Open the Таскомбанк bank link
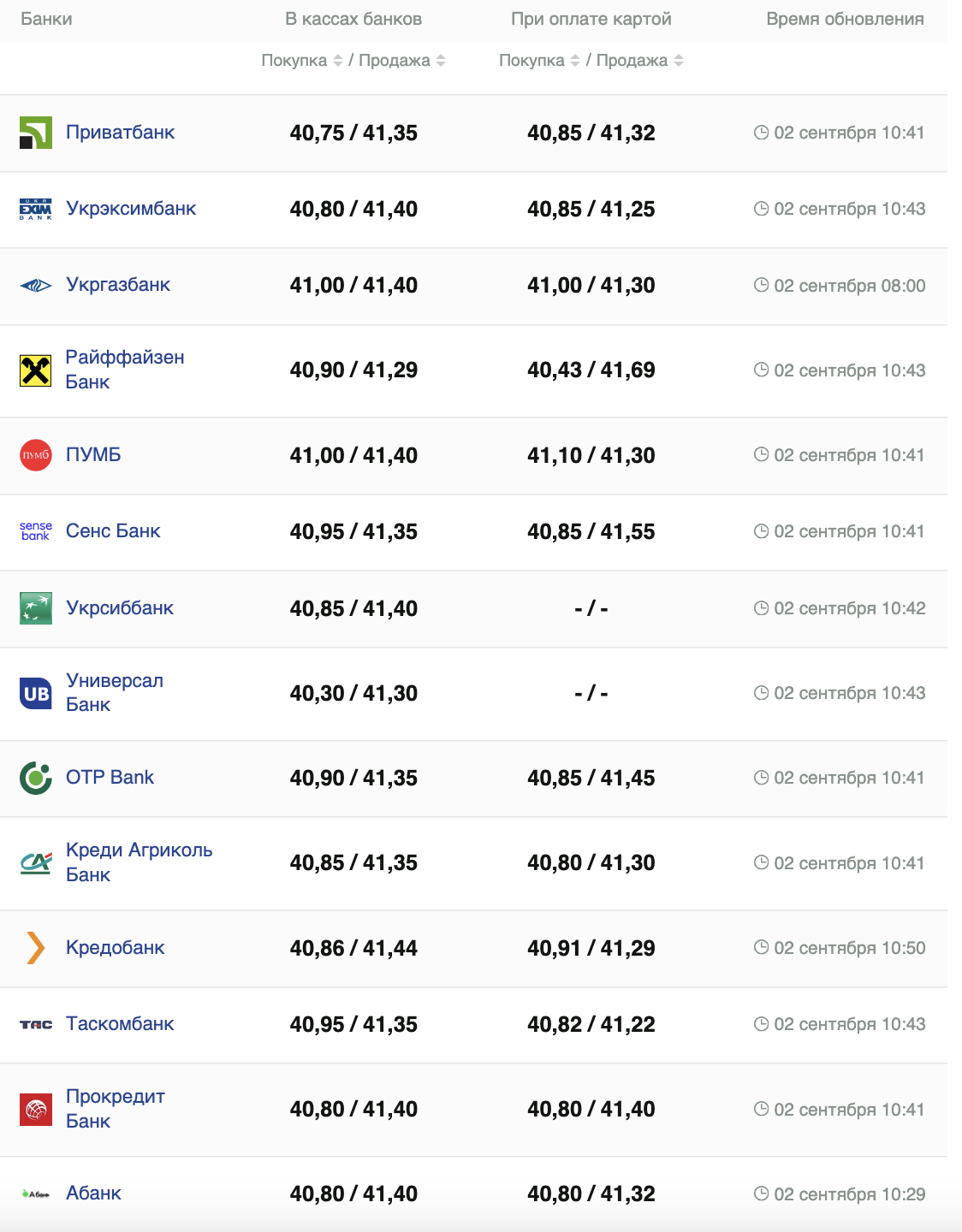 (120, 1024)
